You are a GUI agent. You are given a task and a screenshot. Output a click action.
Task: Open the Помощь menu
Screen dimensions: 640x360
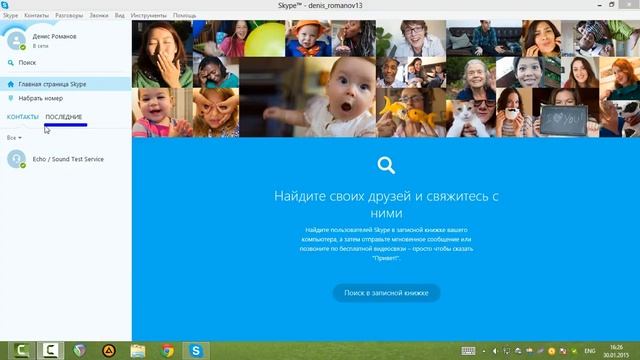(x=184, y=16)
